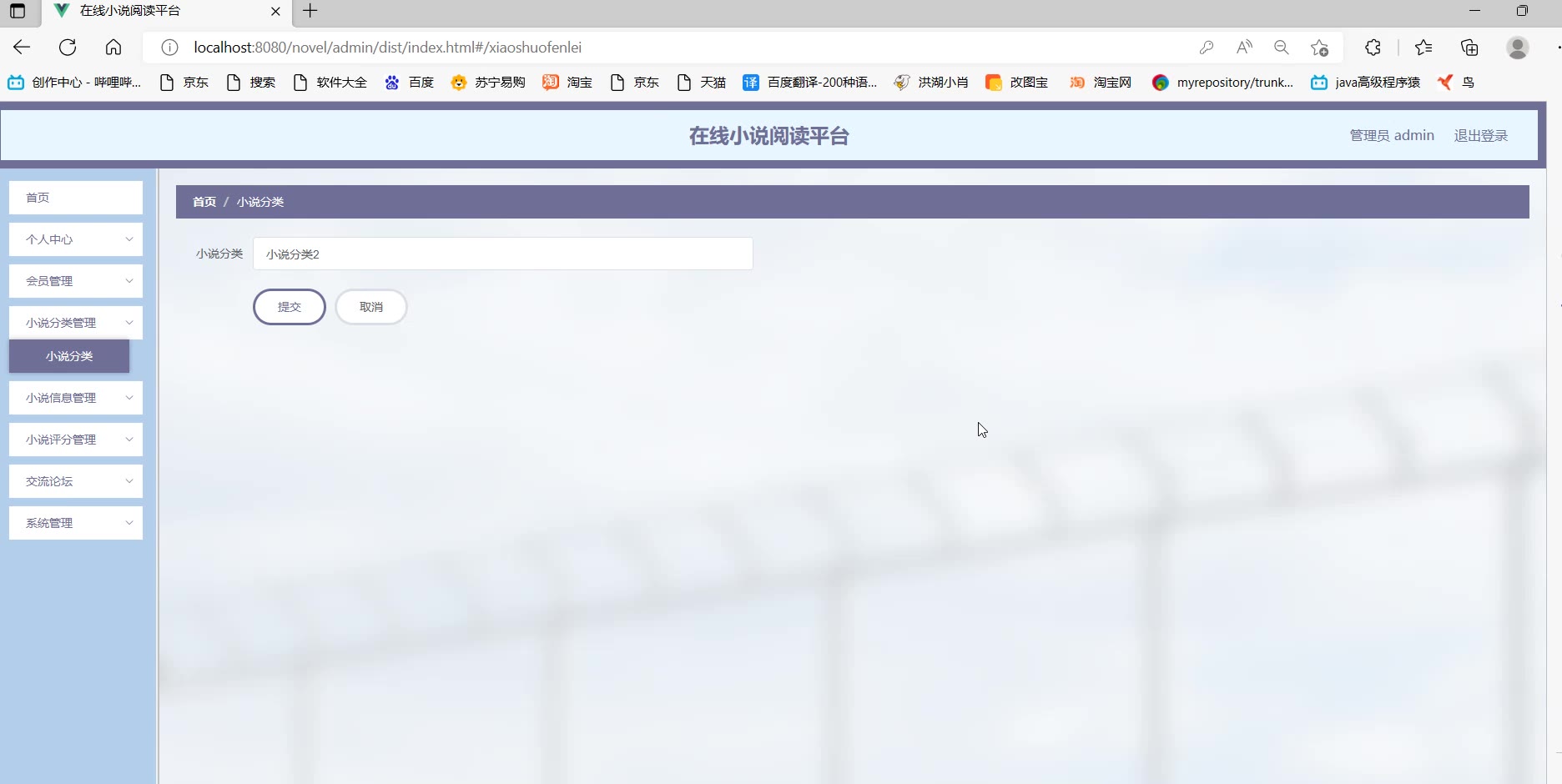This screenshot has width=1562, height=784.
Task: Open 搜索 bookmark
Action: [x=250, y=82]
